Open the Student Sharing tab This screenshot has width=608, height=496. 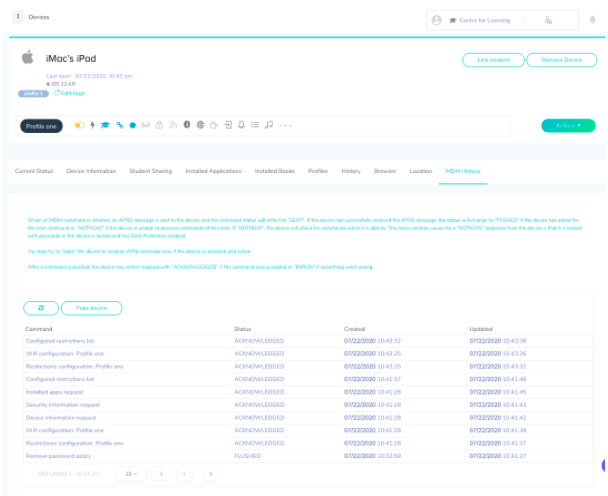151,171
